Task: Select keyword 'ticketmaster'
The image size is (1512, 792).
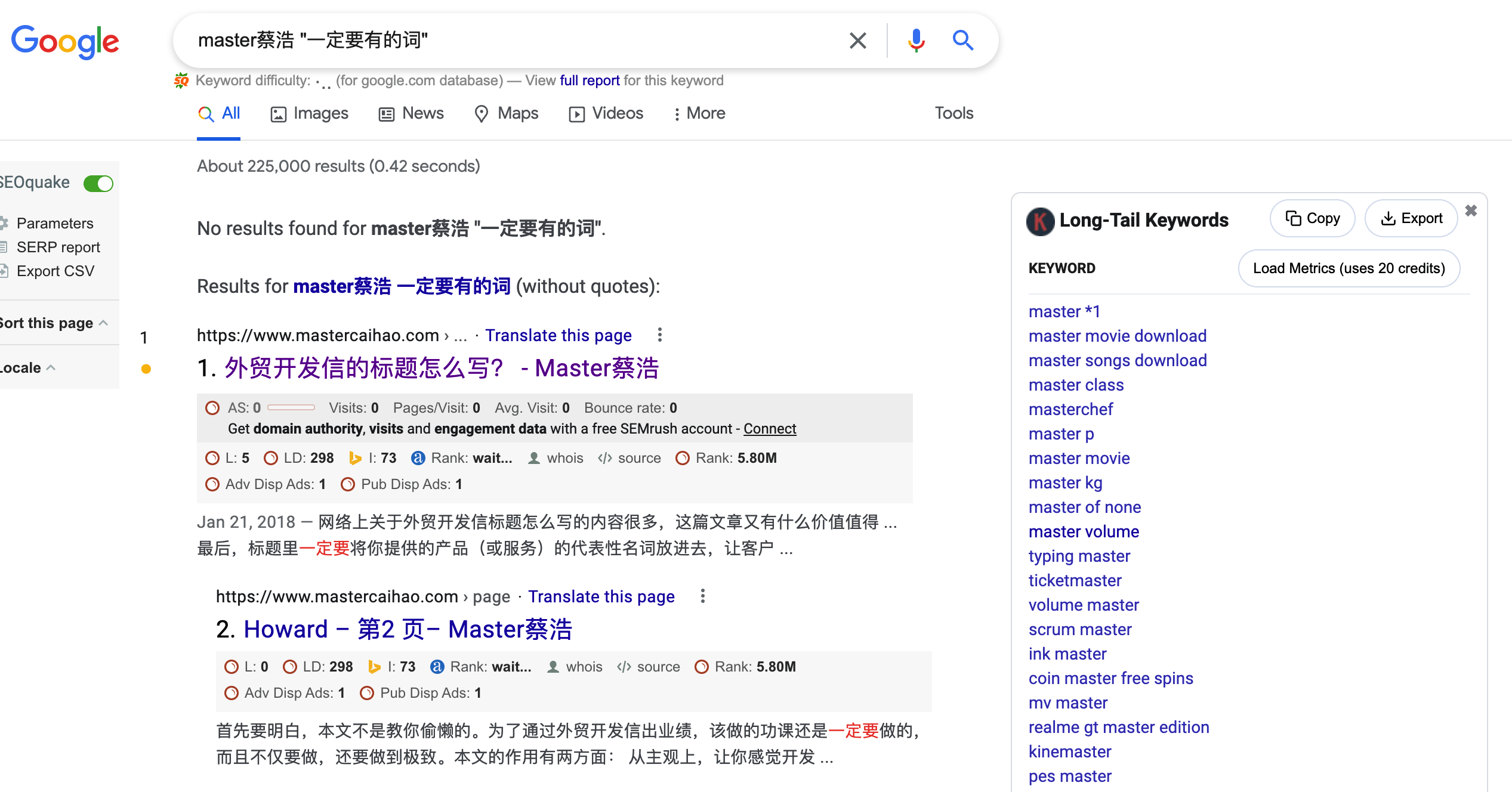Action: point(1075,580)
